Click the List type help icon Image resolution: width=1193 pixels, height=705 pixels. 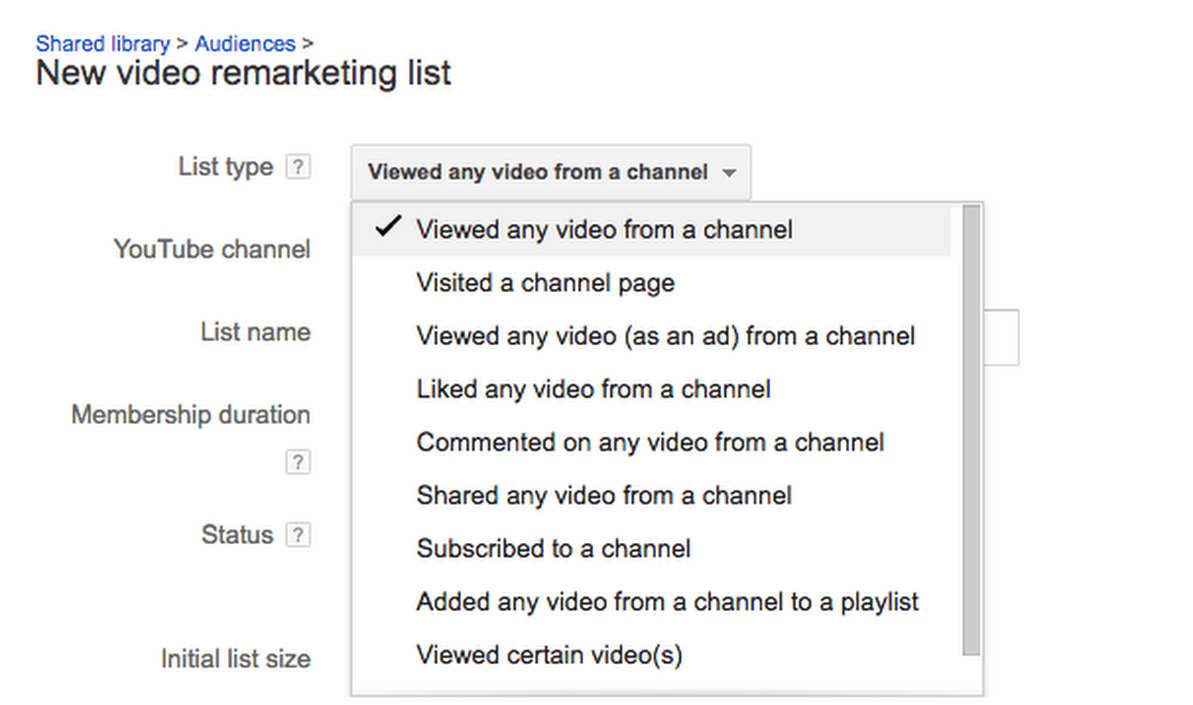299,167
